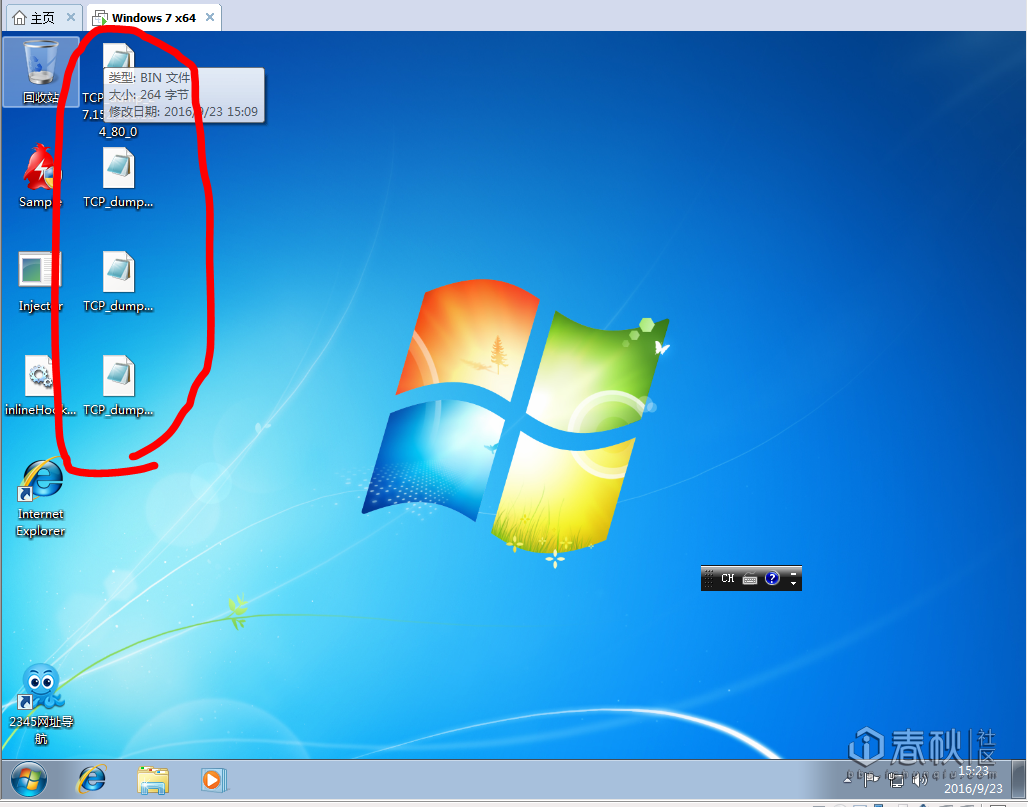Open the clock showing 15:23

coord(973,779)
